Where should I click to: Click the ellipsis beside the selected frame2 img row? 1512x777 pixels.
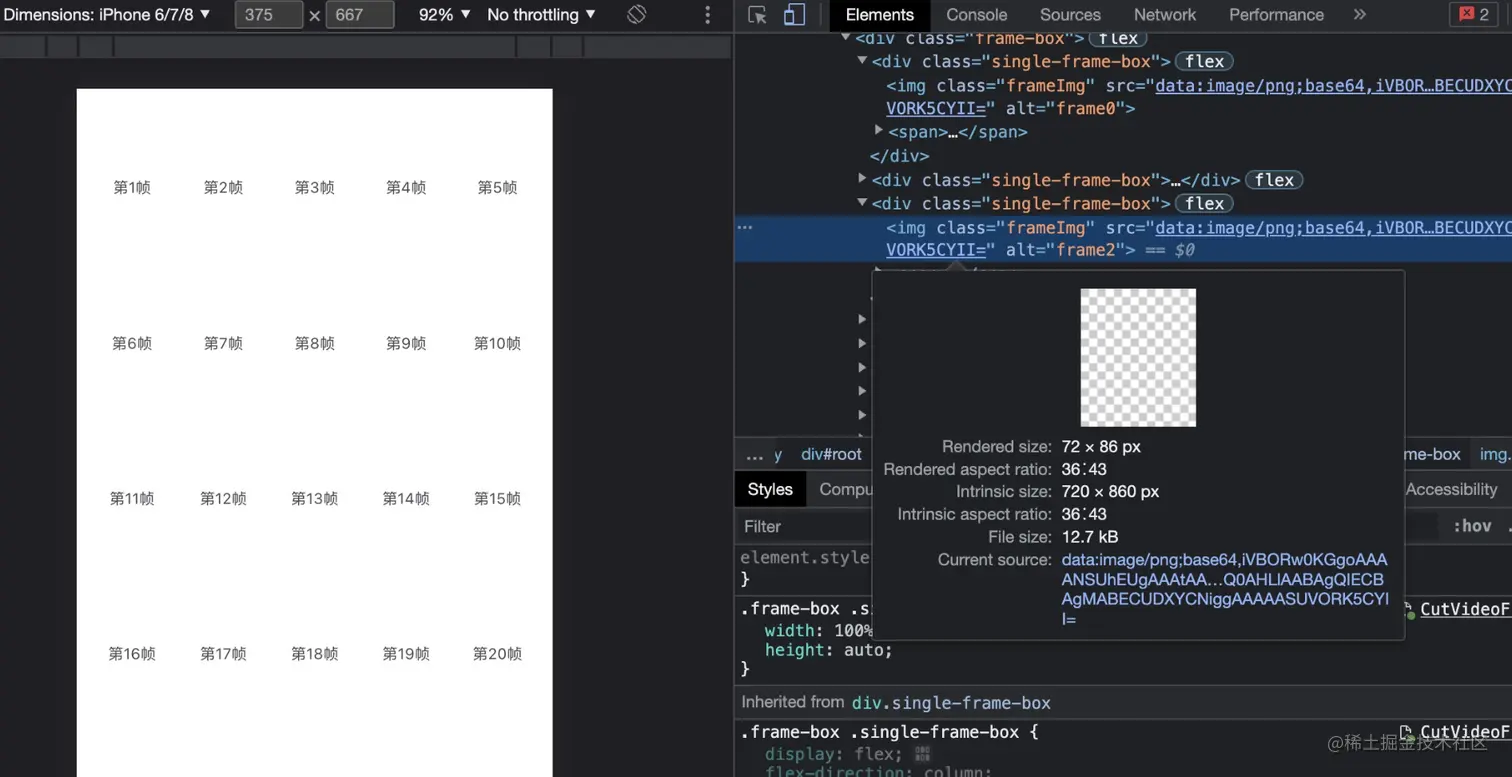coord(745,228)
